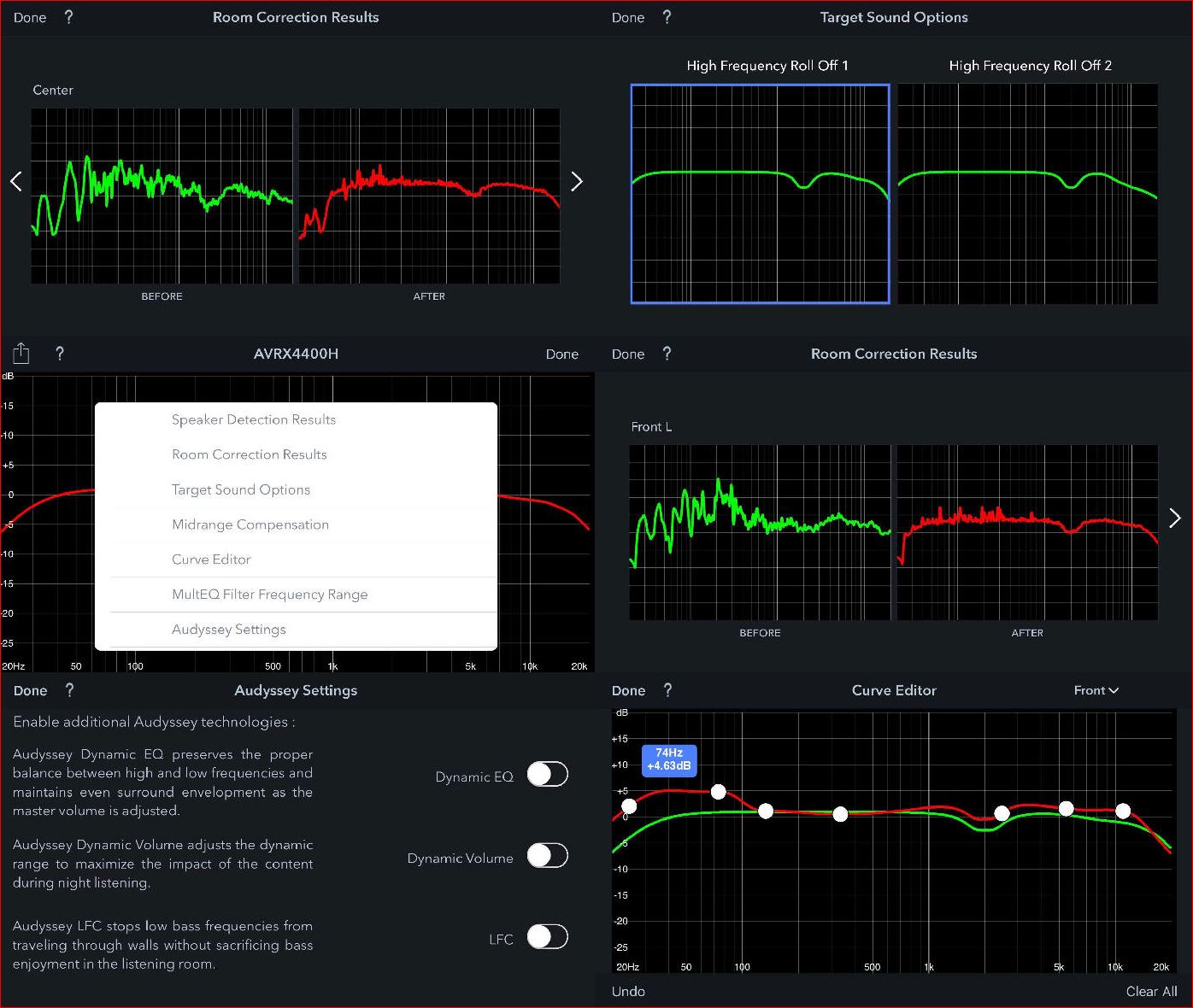1193x1008 pixels.
Task: Click the Front L BEFORE response graph
Action: click(x=761, y=532)
